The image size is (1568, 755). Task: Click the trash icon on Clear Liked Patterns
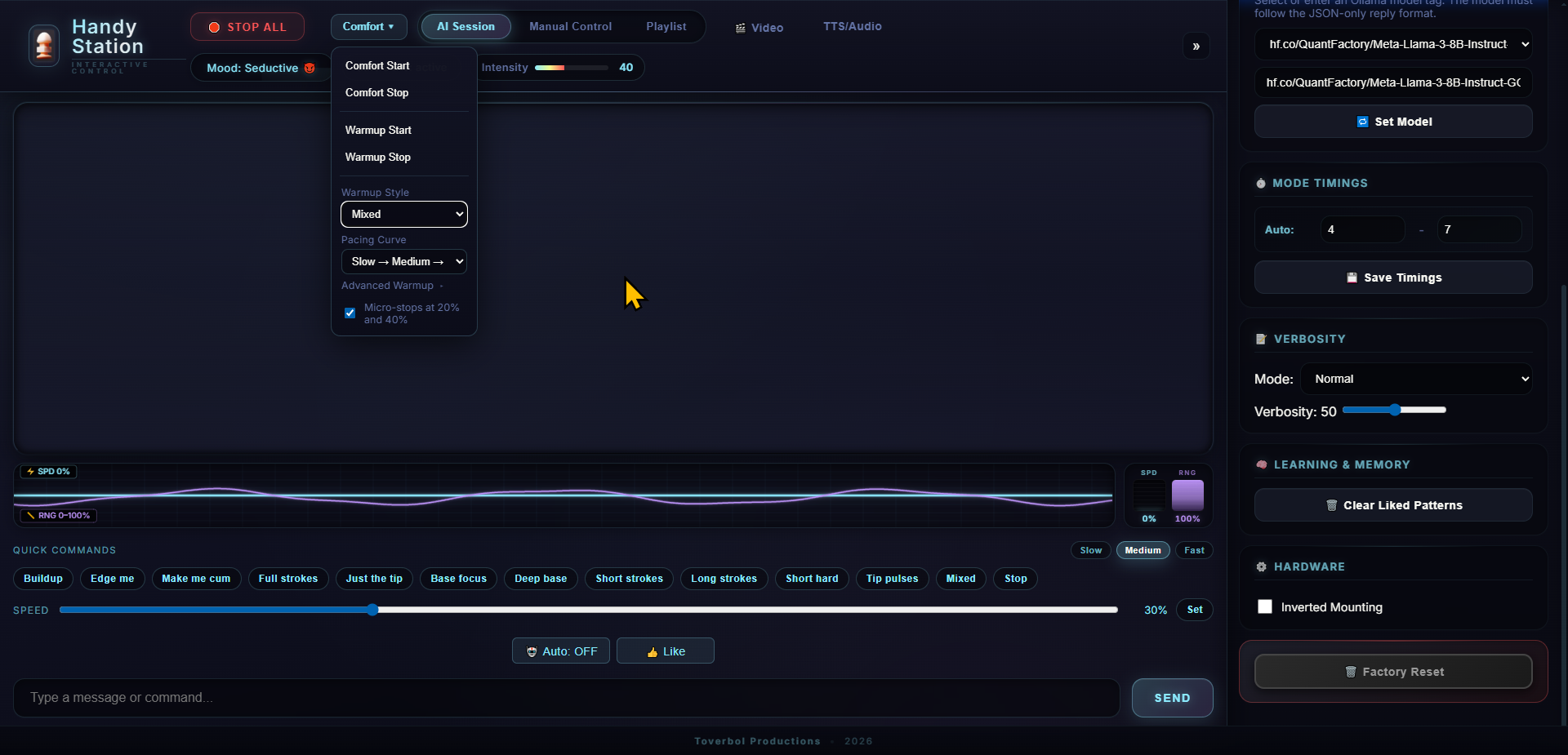coord(1332,505)
